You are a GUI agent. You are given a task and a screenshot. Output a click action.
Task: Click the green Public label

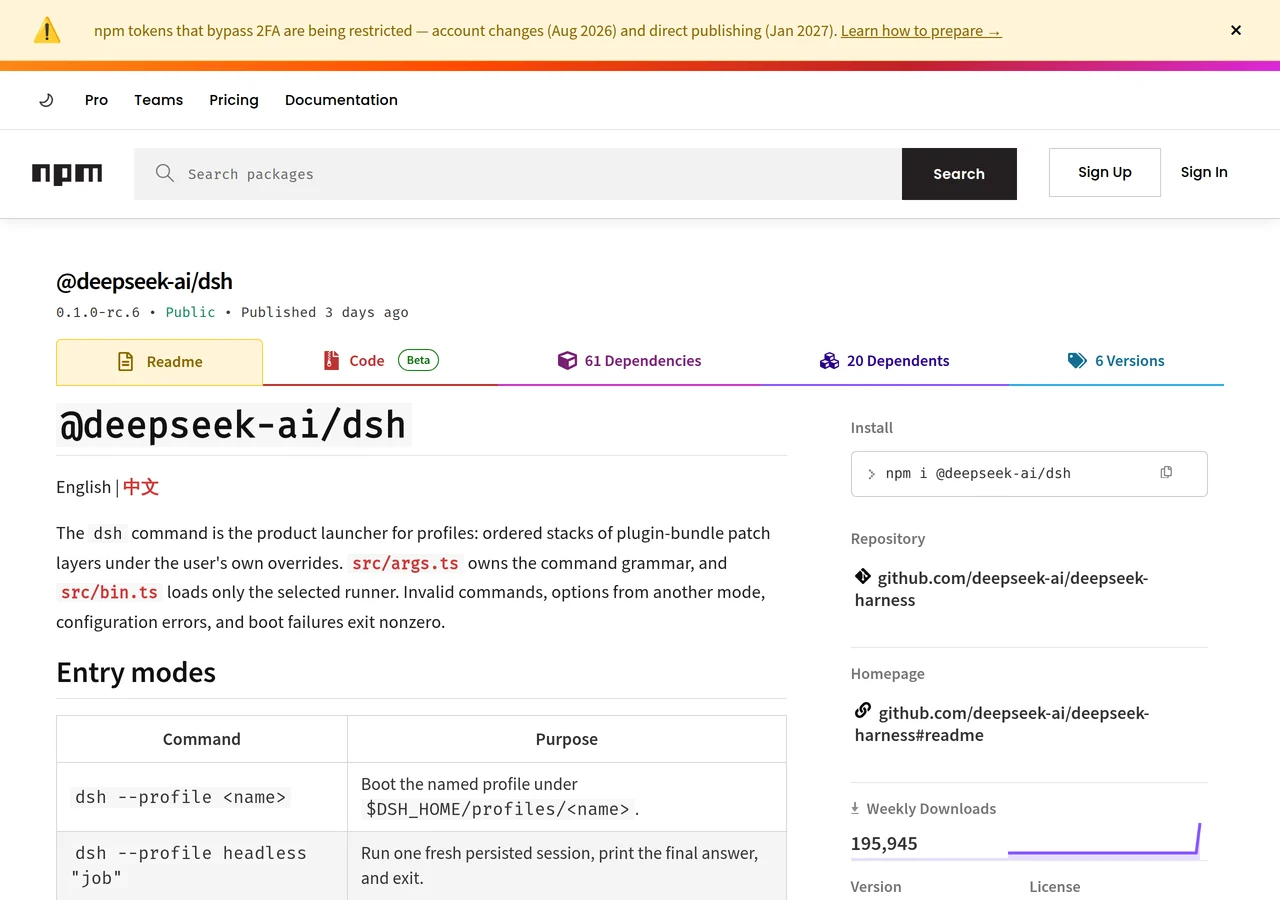[190, 312]
